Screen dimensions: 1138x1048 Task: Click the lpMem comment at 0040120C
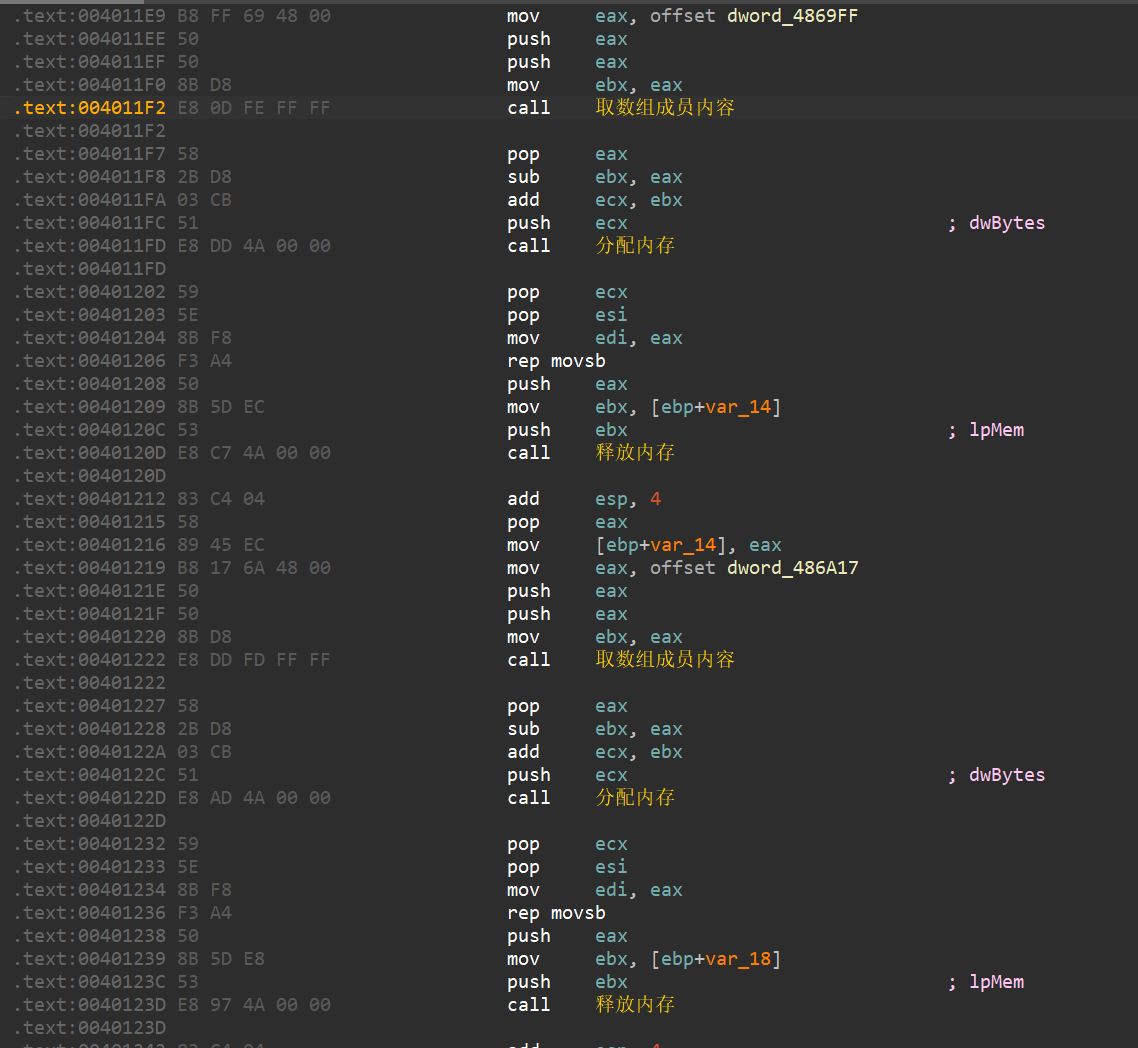click(996, 430)
